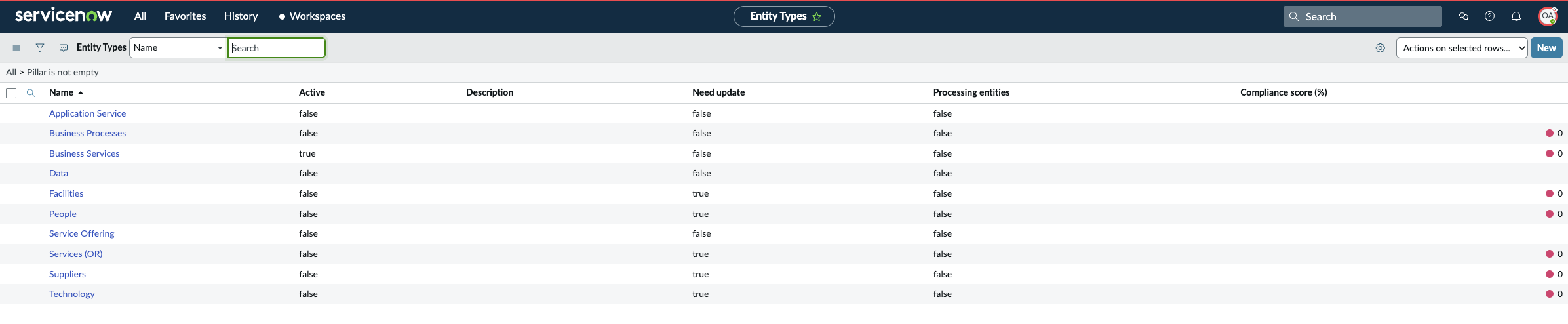1568x324 pixels.
Task: Tick the select-all rows checkbox
Action: tap(11, 93)
